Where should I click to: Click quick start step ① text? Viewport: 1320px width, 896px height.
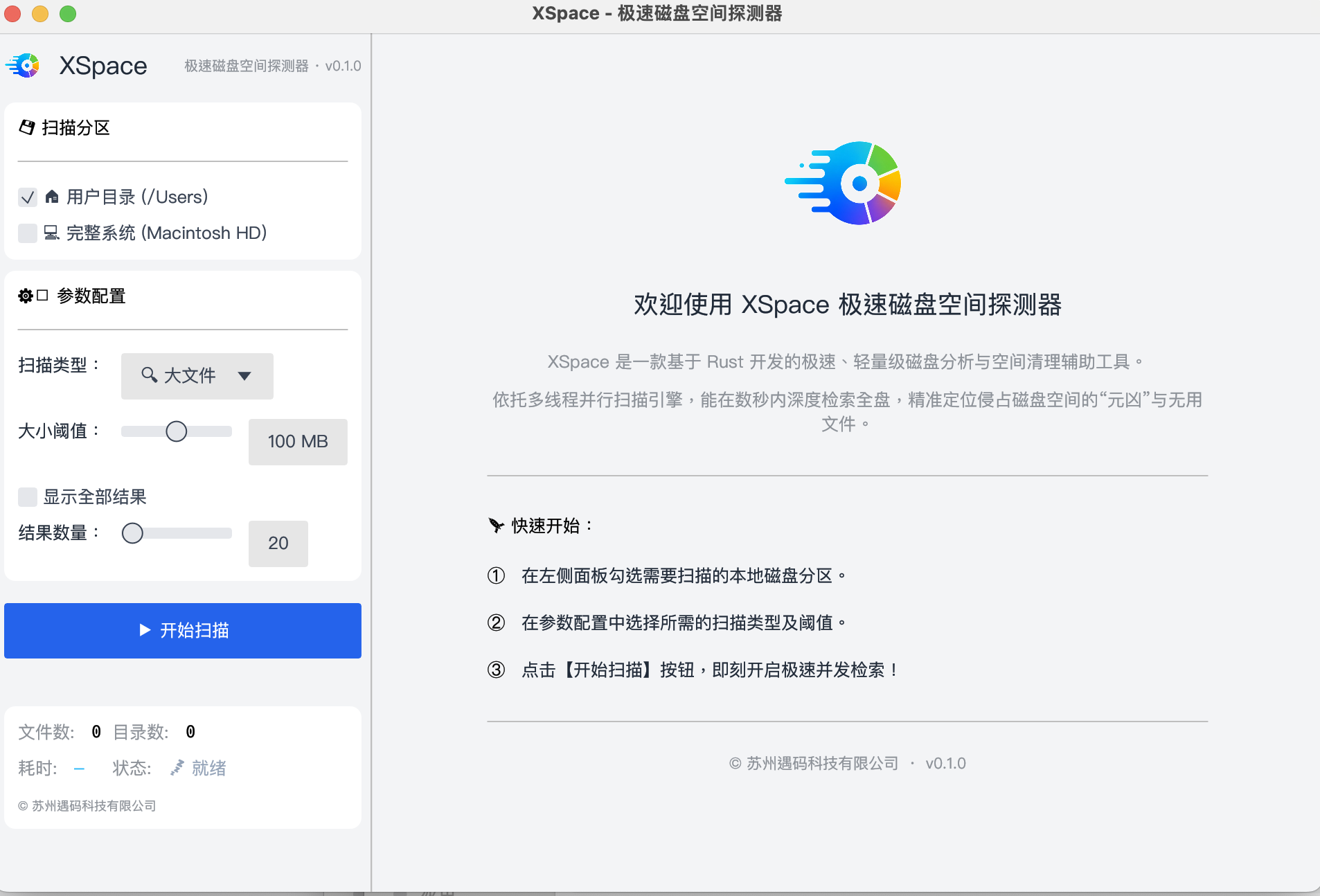pos(684,576)
